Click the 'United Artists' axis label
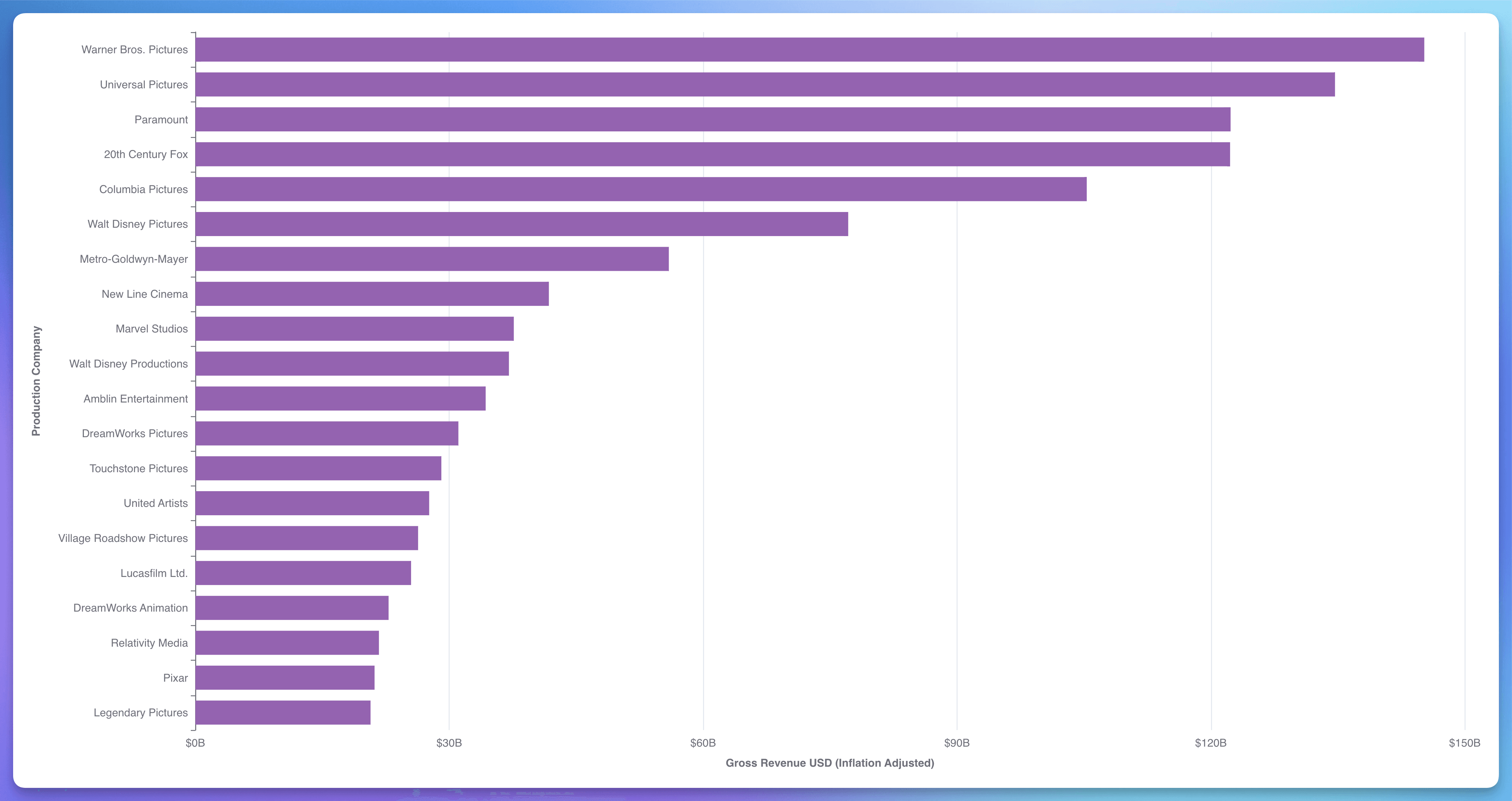 (155, 503)
